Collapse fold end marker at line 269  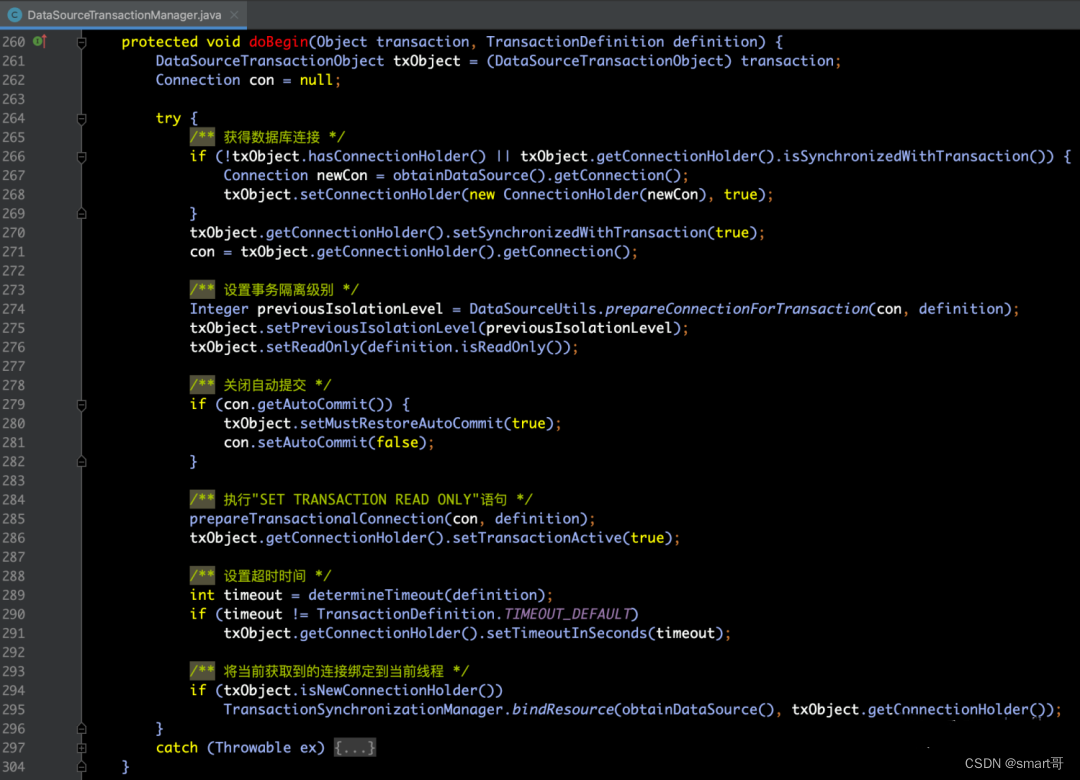82,214
